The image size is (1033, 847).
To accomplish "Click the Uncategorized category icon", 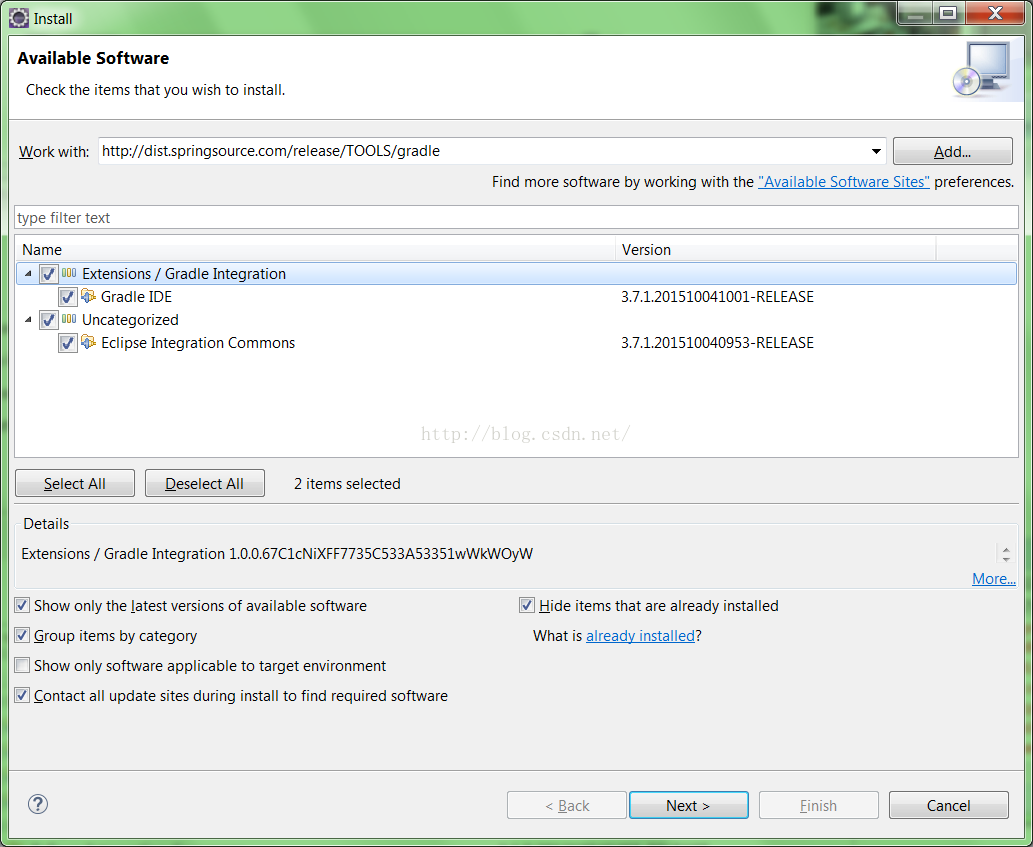I will 69,319.
